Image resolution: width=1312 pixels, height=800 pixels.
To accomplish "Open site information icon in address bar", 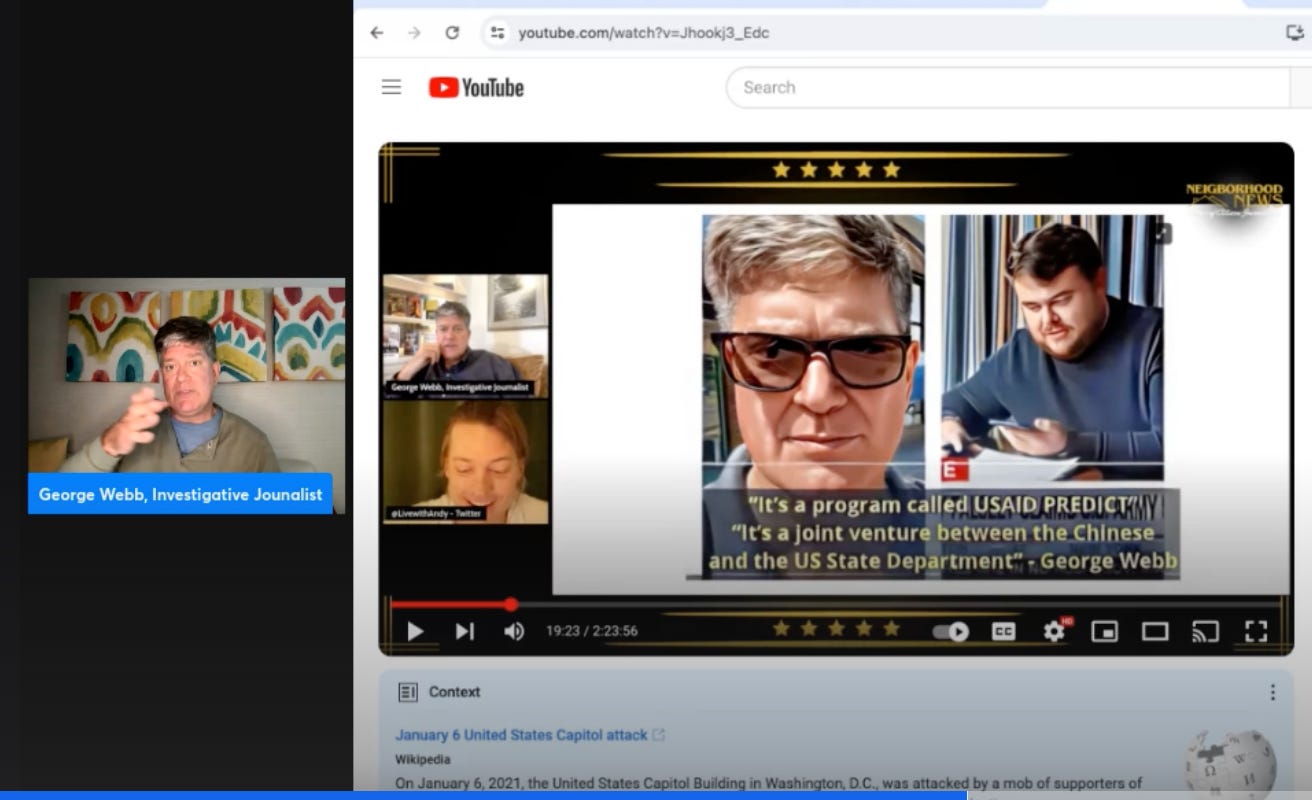I will point(497,33).
